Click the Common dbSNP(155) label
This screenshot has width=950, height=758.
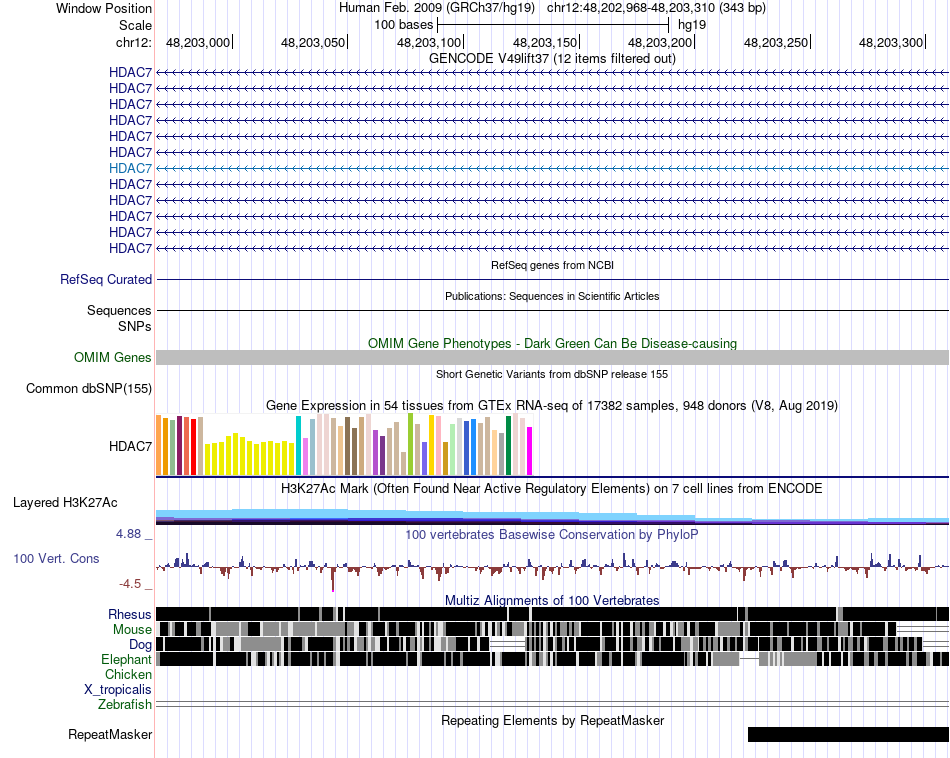88,388
